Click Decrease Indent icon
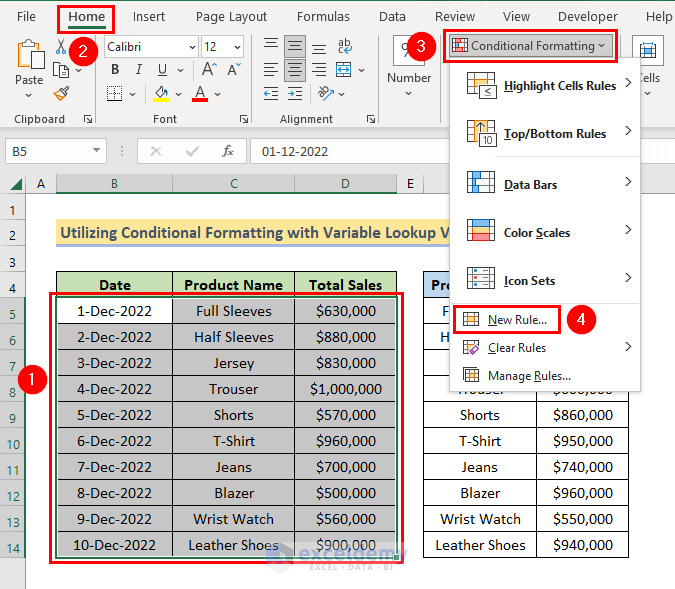The image size is (675, 589). coord(271,93)
